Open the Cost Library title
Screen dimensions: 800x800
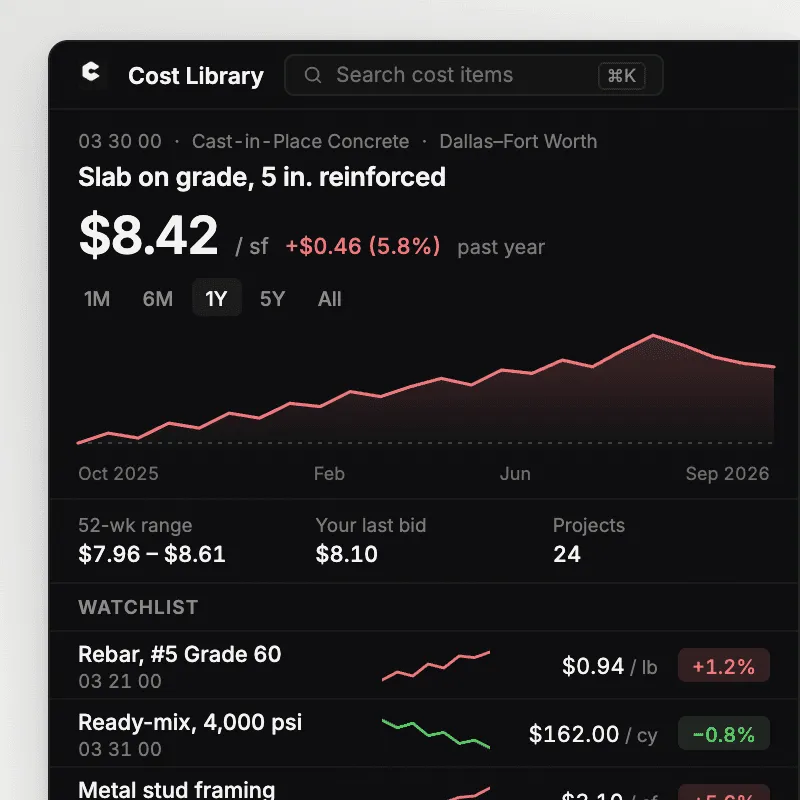click(x=196, y=76)
